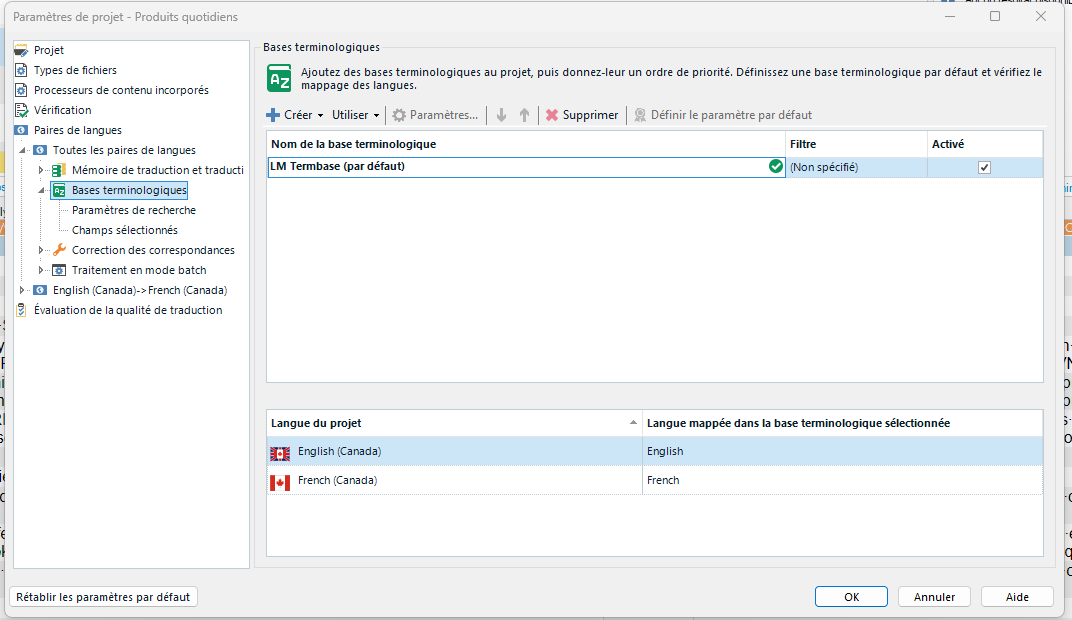
Task: Expand English (Canada)->French (Canada) in the tree
Action: click(21, 290)
